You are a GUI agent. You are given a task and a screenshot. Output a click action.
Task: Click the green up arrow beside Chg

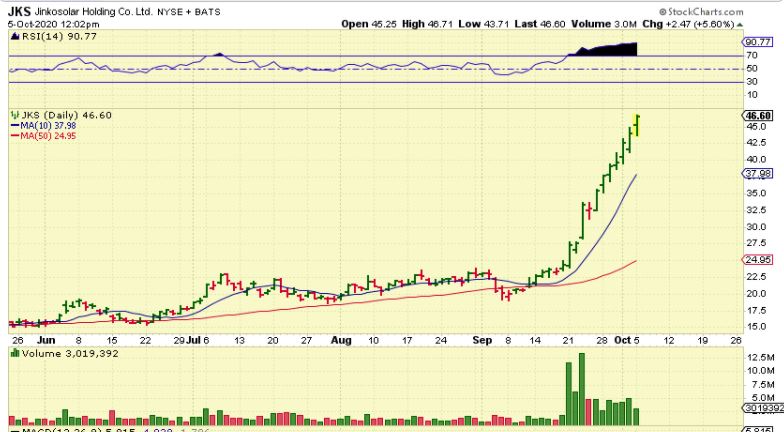pos(740,24)
